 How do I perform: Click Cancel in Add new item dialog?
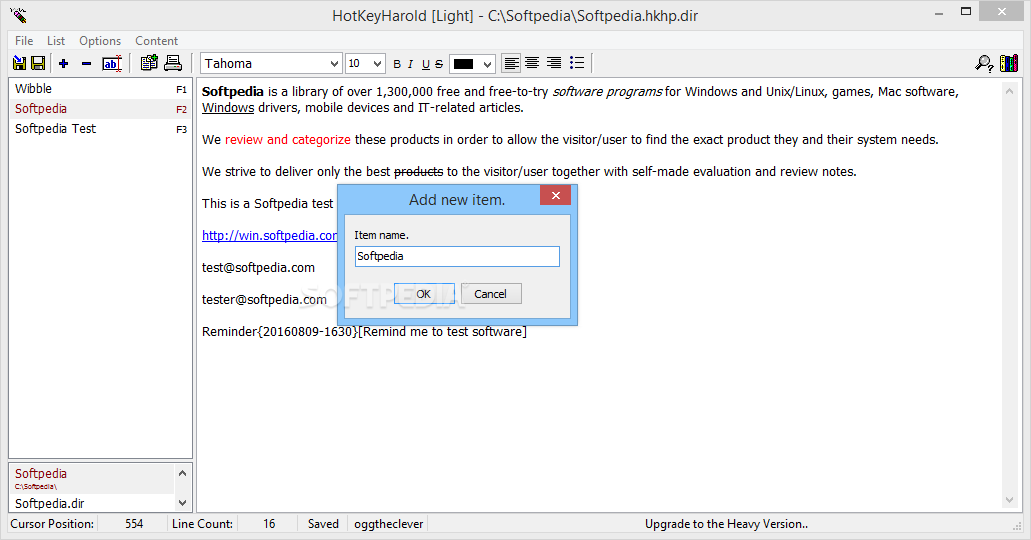click(491, 294)
